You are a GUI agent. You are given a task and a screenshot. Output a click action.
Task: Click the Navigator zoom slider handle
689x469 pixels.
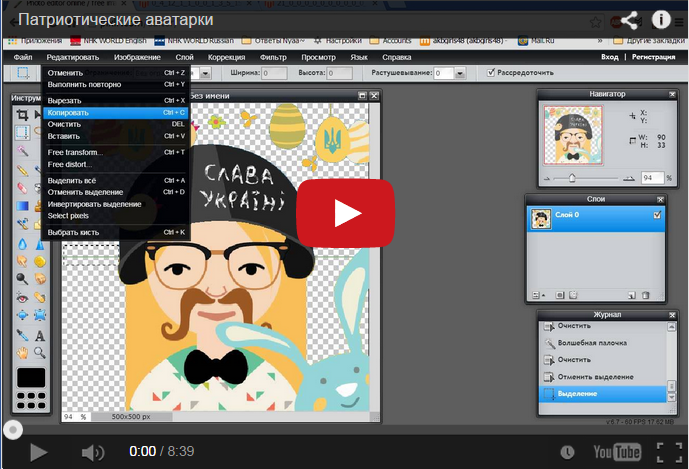pos(572,178)
